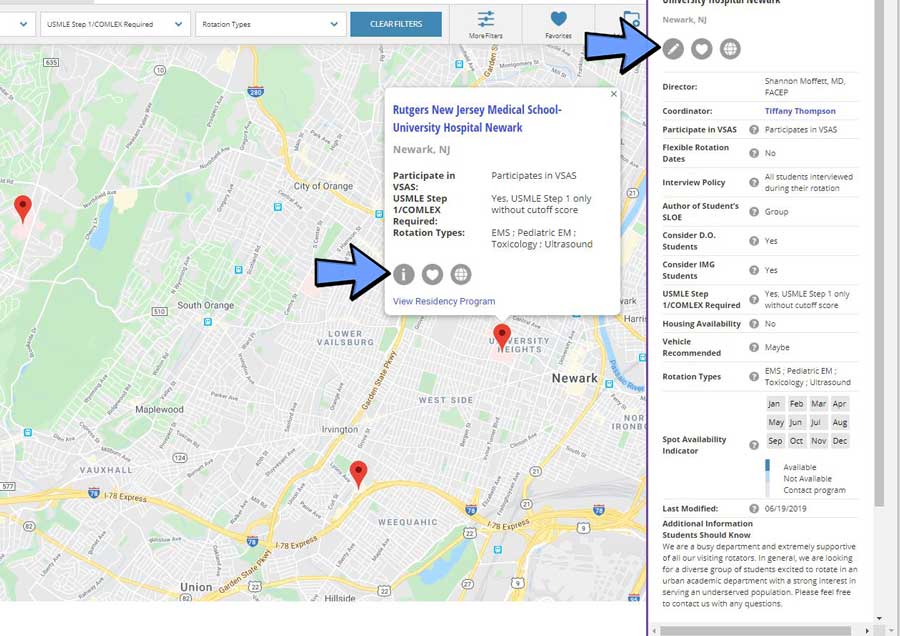Click the 06/19/2019 last modified date

coord(785,509)
